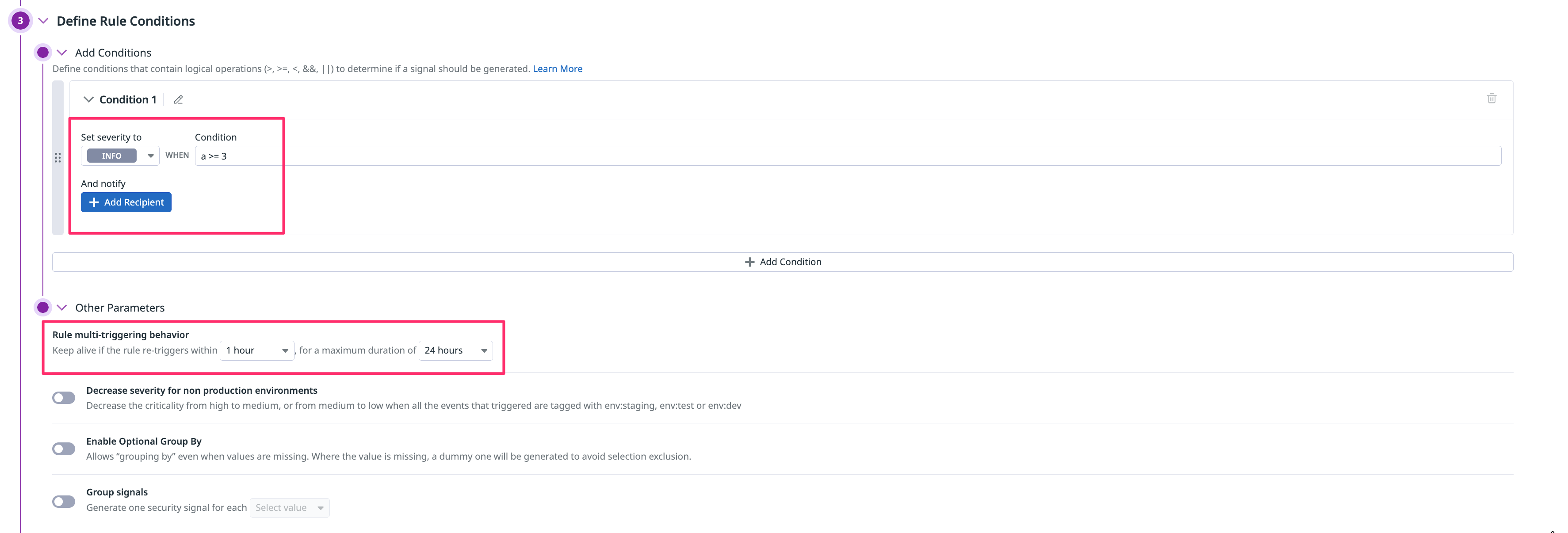Viewport: 1568px width, 533px height.
Task: Collapse the Condition 1 panel chevron
Action: pyautogui.click(x=88, y=99)
